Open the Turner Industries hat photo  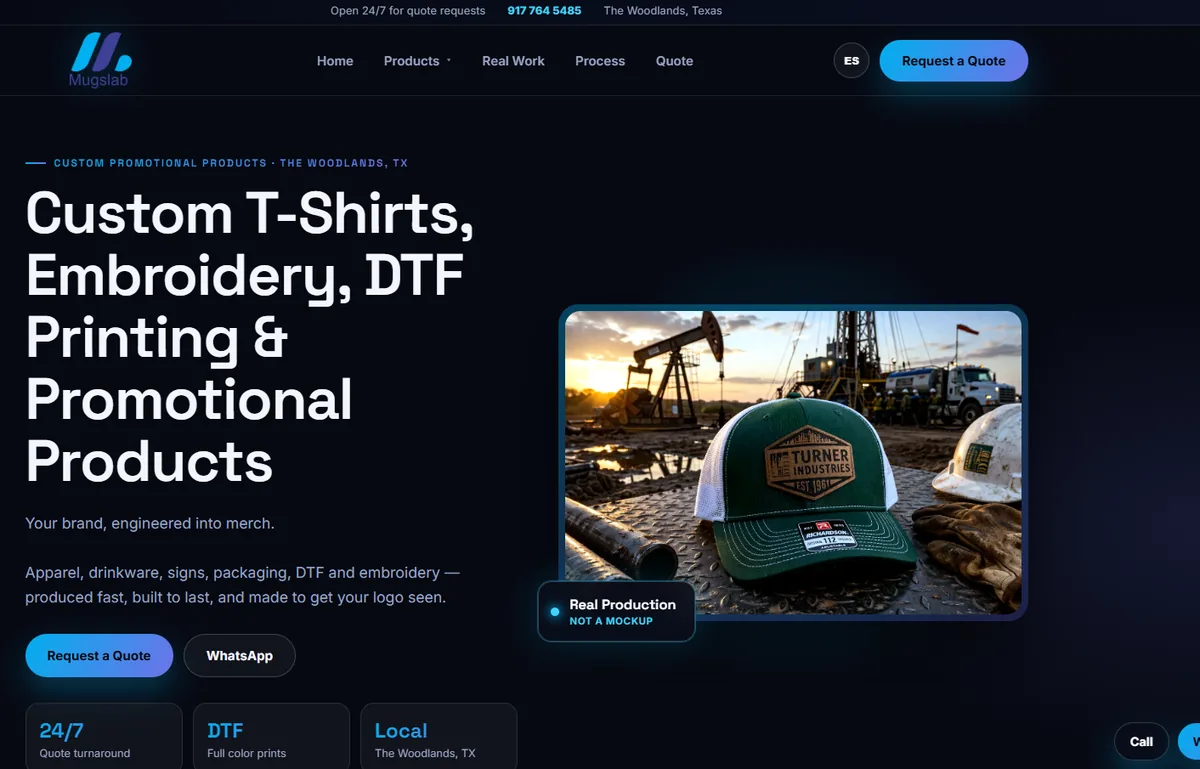coord(793,462)
